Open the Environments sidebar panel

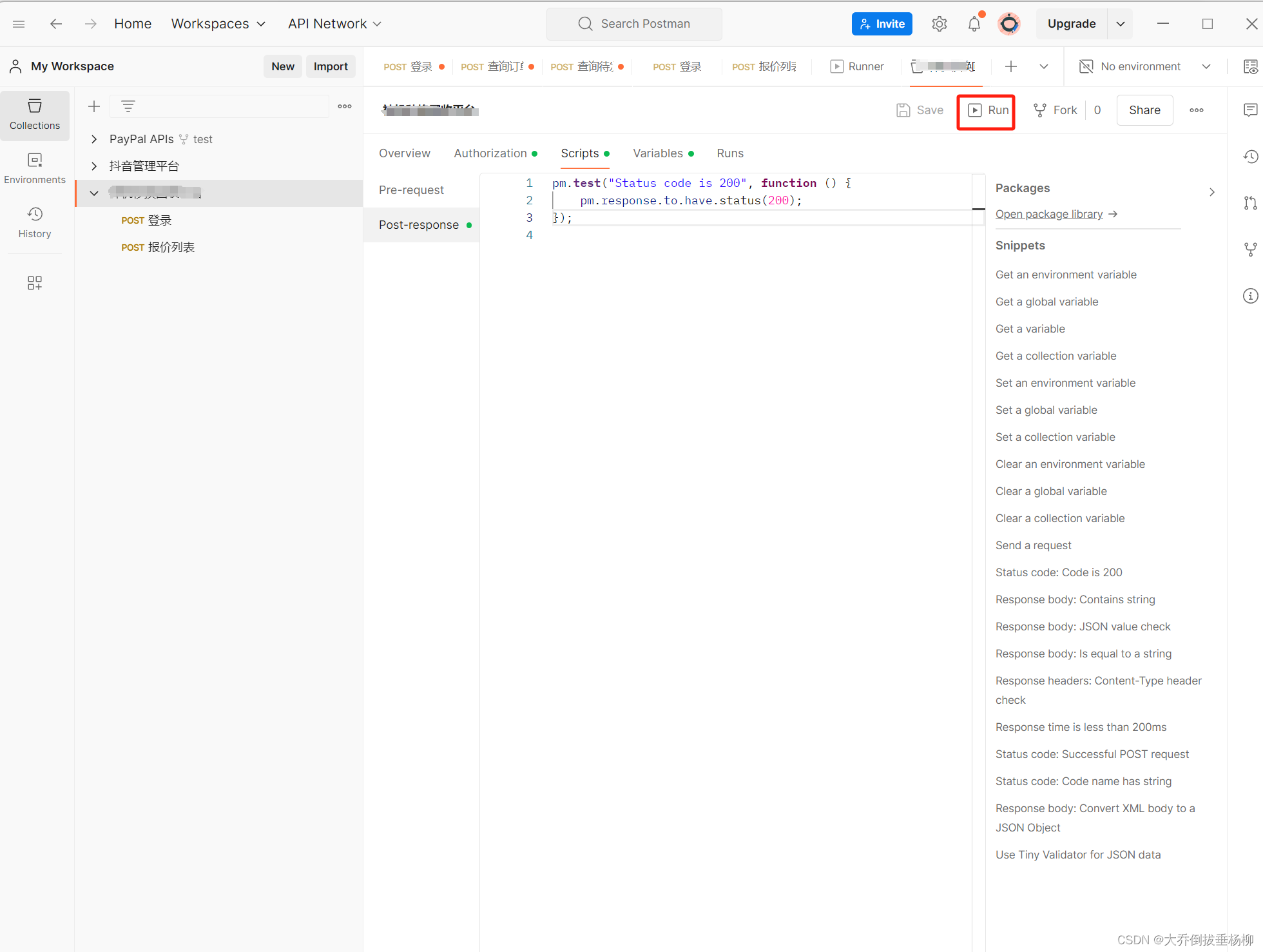pos(35,168)
